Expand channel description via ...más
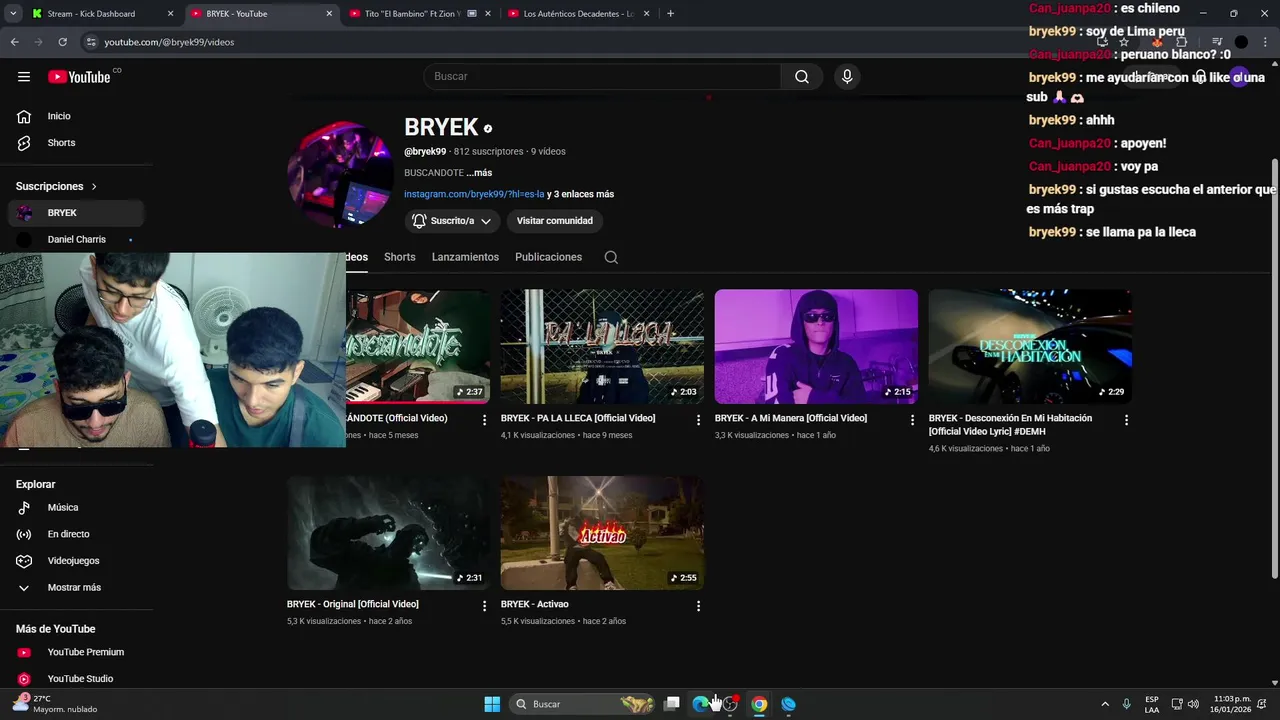The image size is (1280, 720). point(479,173)
